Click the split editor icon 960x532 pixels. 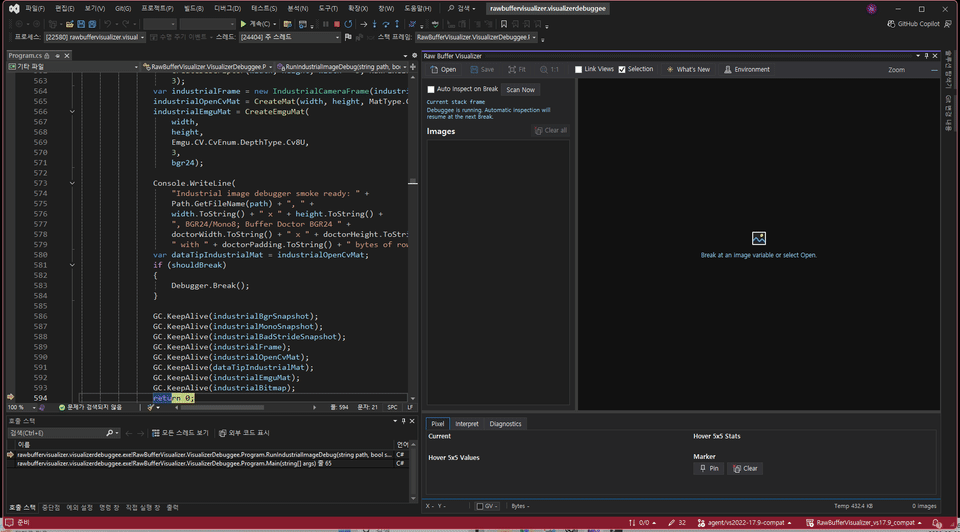(413, 66)
